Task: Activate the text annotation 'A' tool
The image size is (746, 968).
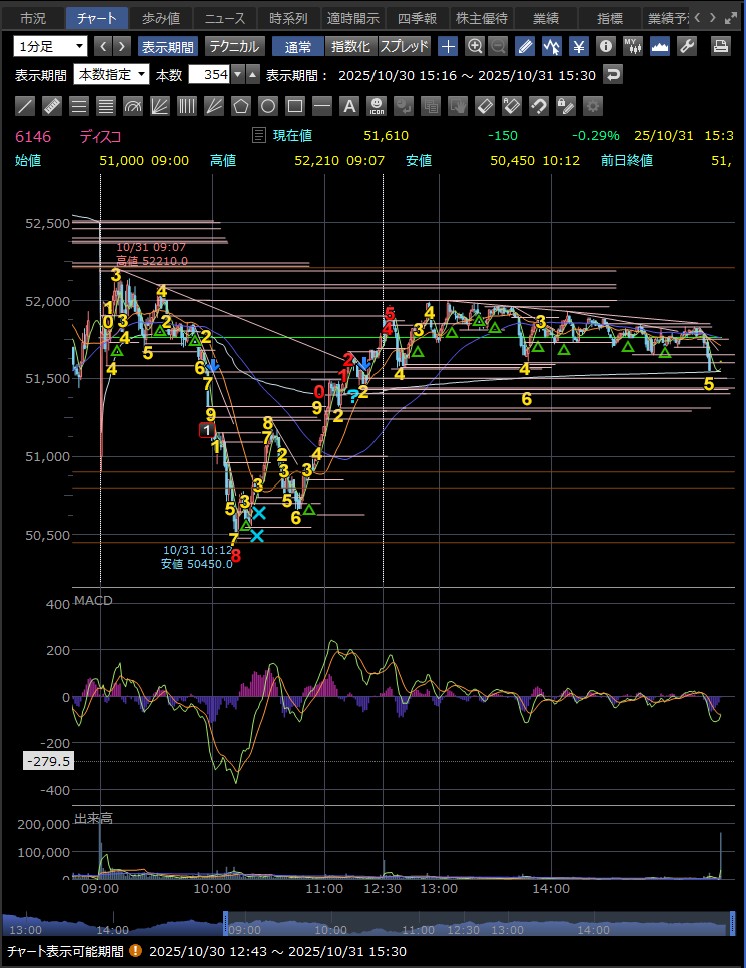Action: click(349, 105)
